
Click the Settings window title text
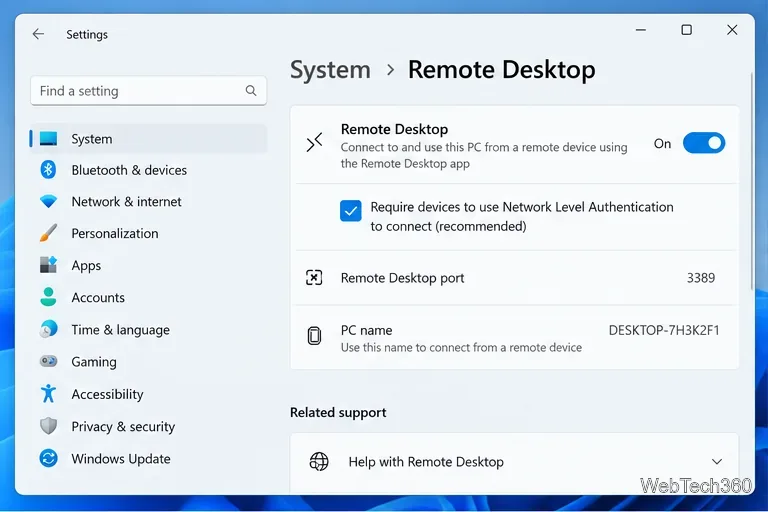87,34
